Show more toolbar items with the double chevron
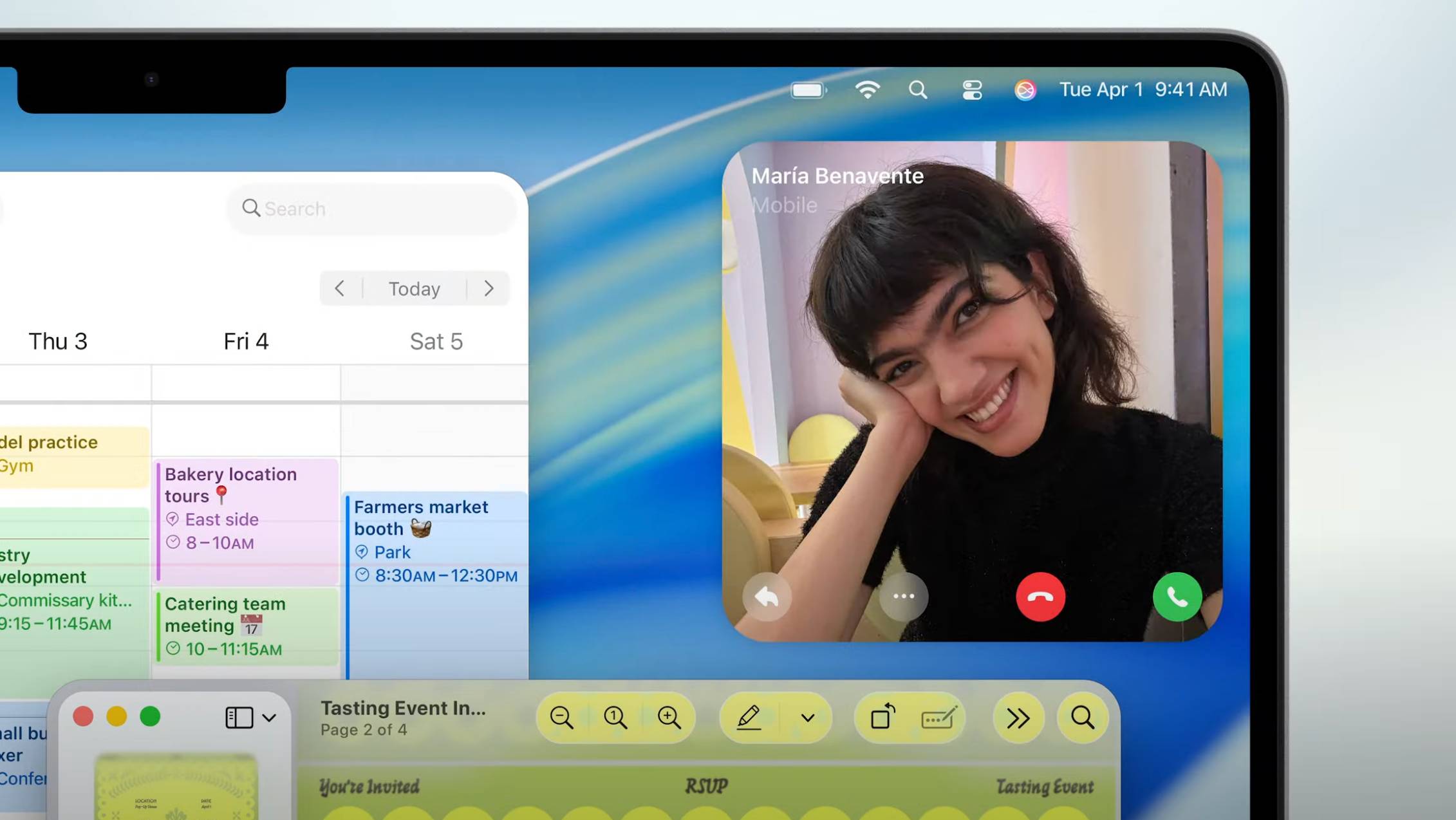Image resolution: width=1456 pixels, height=820 pixels. pos(1018,718)
